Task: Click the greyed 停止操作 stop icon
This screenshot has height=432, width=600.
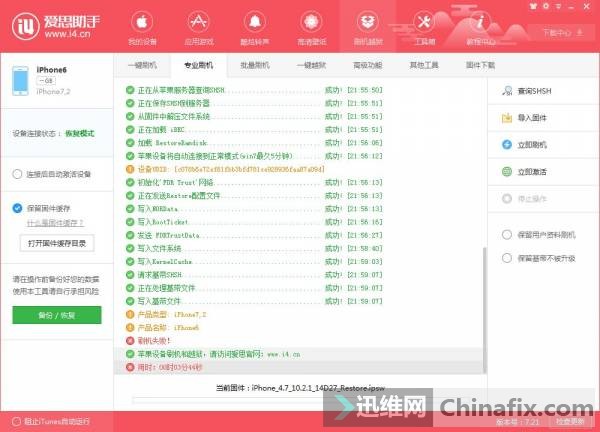Action: coord(507,199)
